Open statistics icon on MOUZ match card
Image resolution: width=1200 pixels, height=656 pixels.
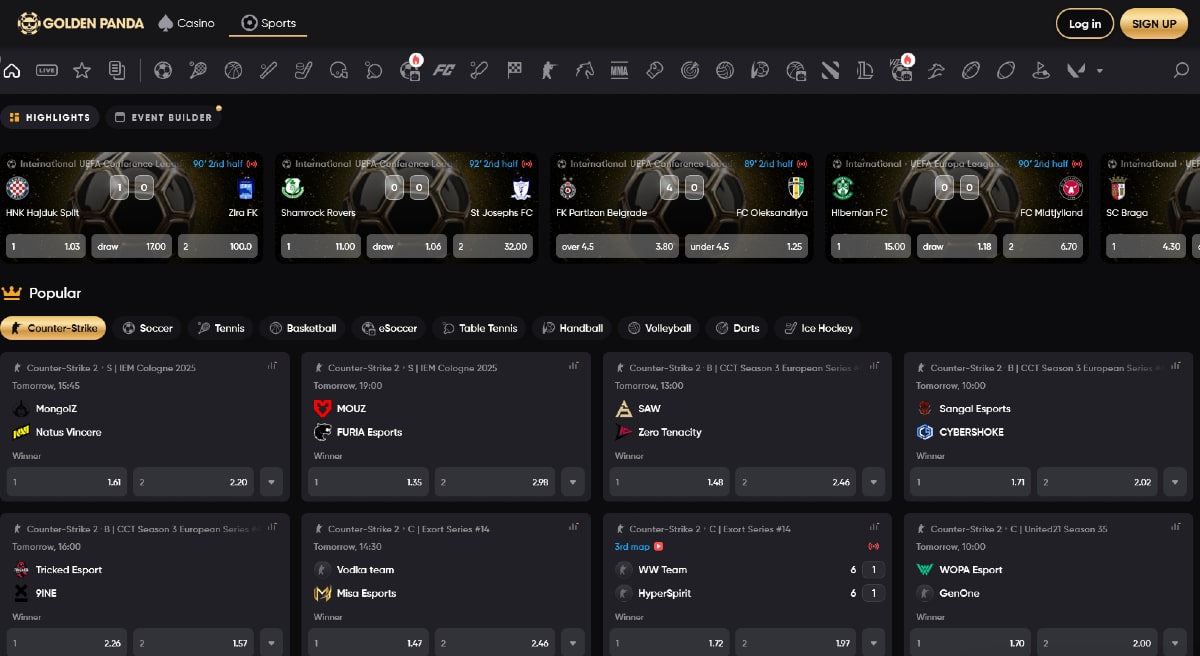pos(573,366)
